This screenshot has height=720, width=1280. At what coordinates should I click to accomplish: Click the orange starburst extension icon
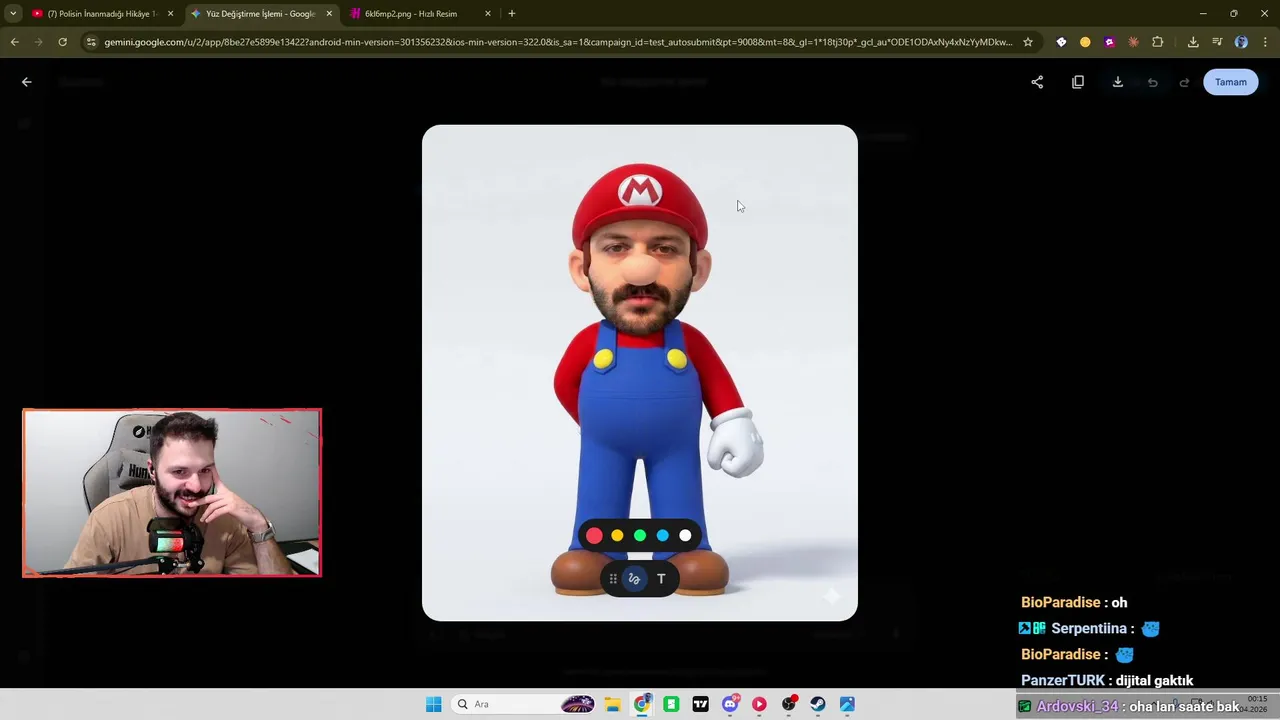pos(1133,42)
